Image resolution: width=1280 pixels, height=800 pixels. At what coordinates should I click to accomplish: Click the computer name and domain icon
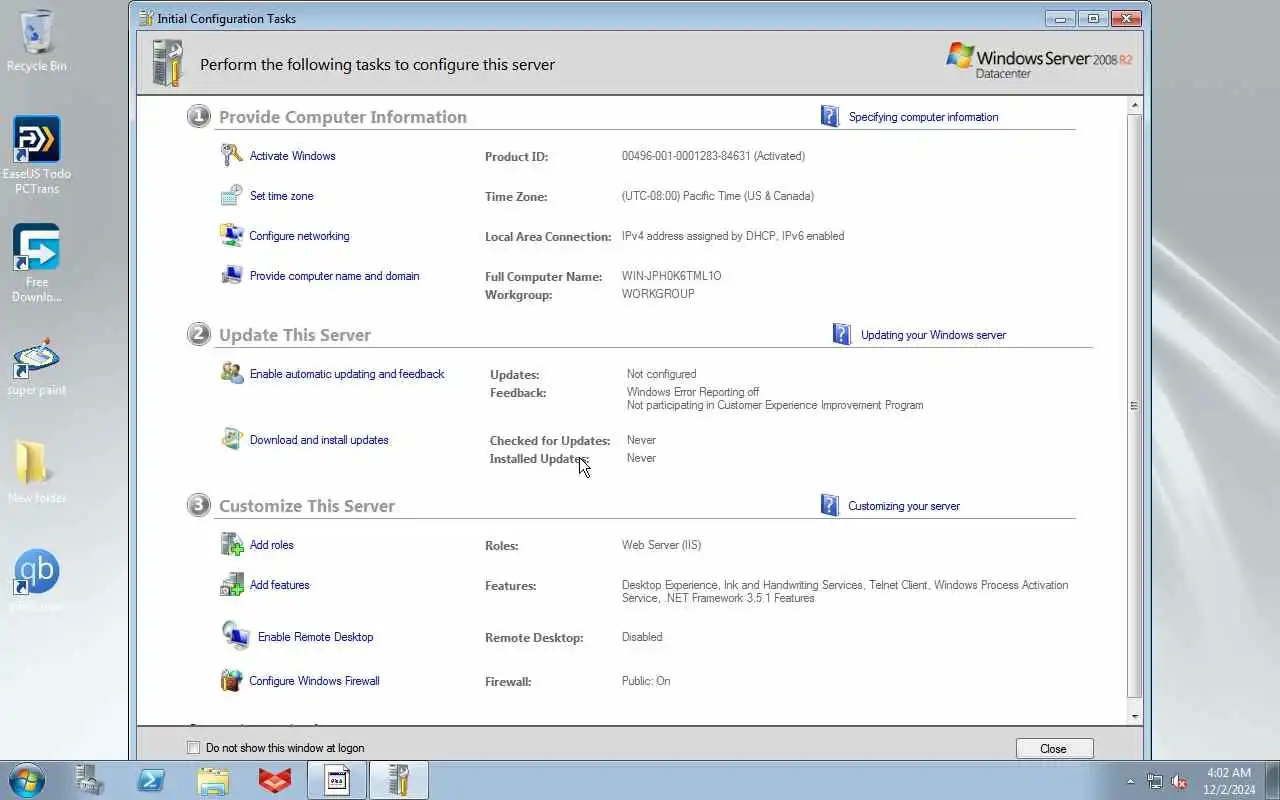[232, 275]
